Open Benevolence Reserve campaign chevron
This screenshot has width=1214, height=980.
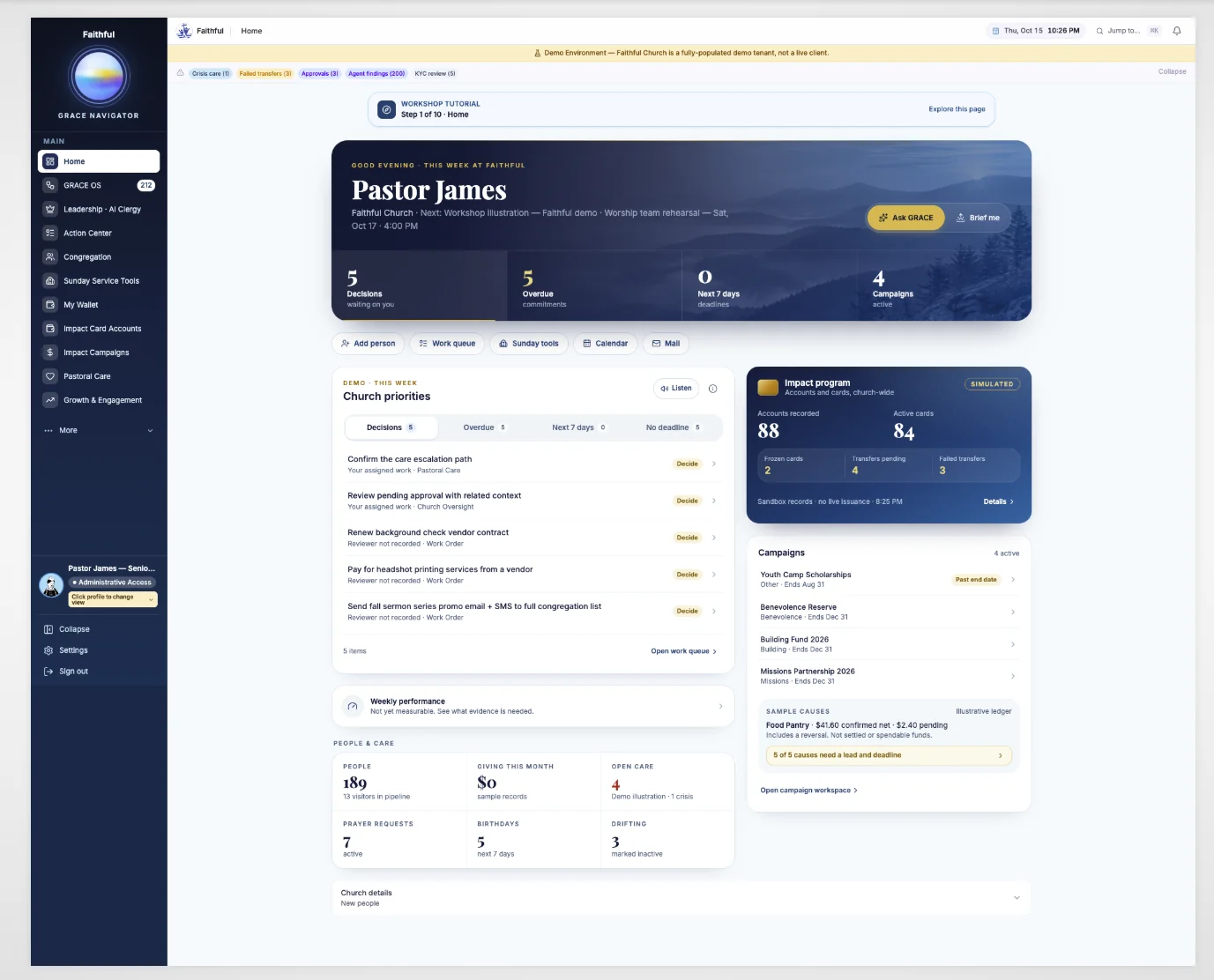pyautogui.click(x=1012, y=612)
